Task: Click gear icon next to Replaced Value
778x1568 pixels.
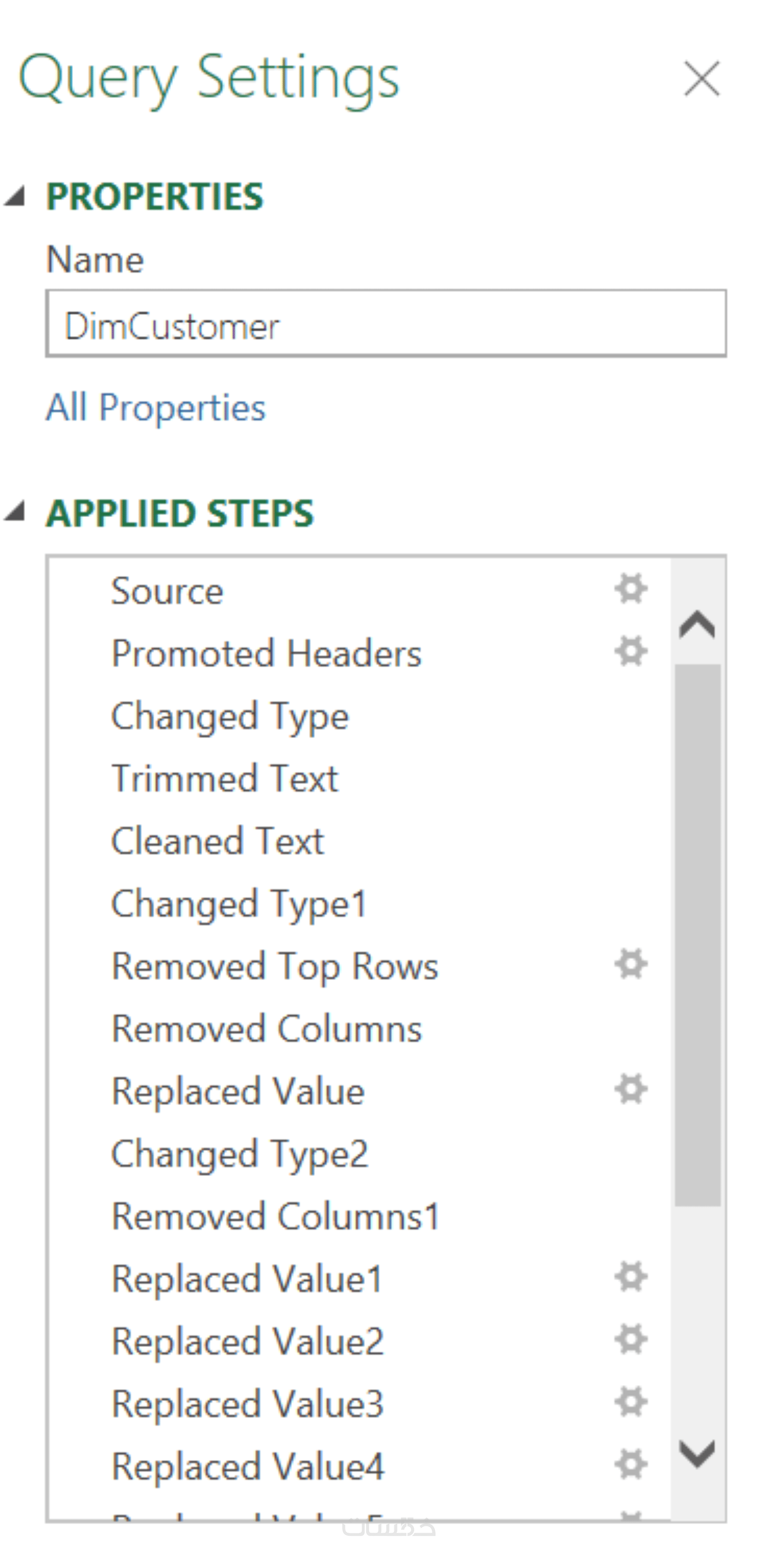Action: pos(631,1089)
